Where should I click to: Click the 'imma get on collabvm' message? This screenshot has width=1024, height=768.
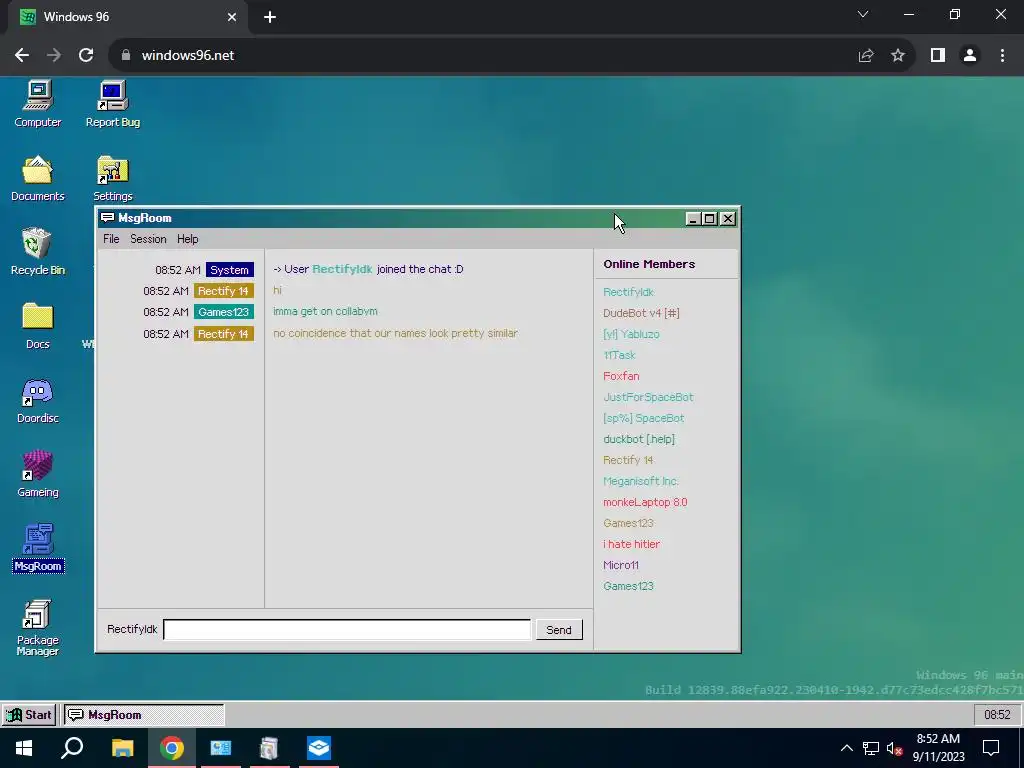tap(325, 312)
